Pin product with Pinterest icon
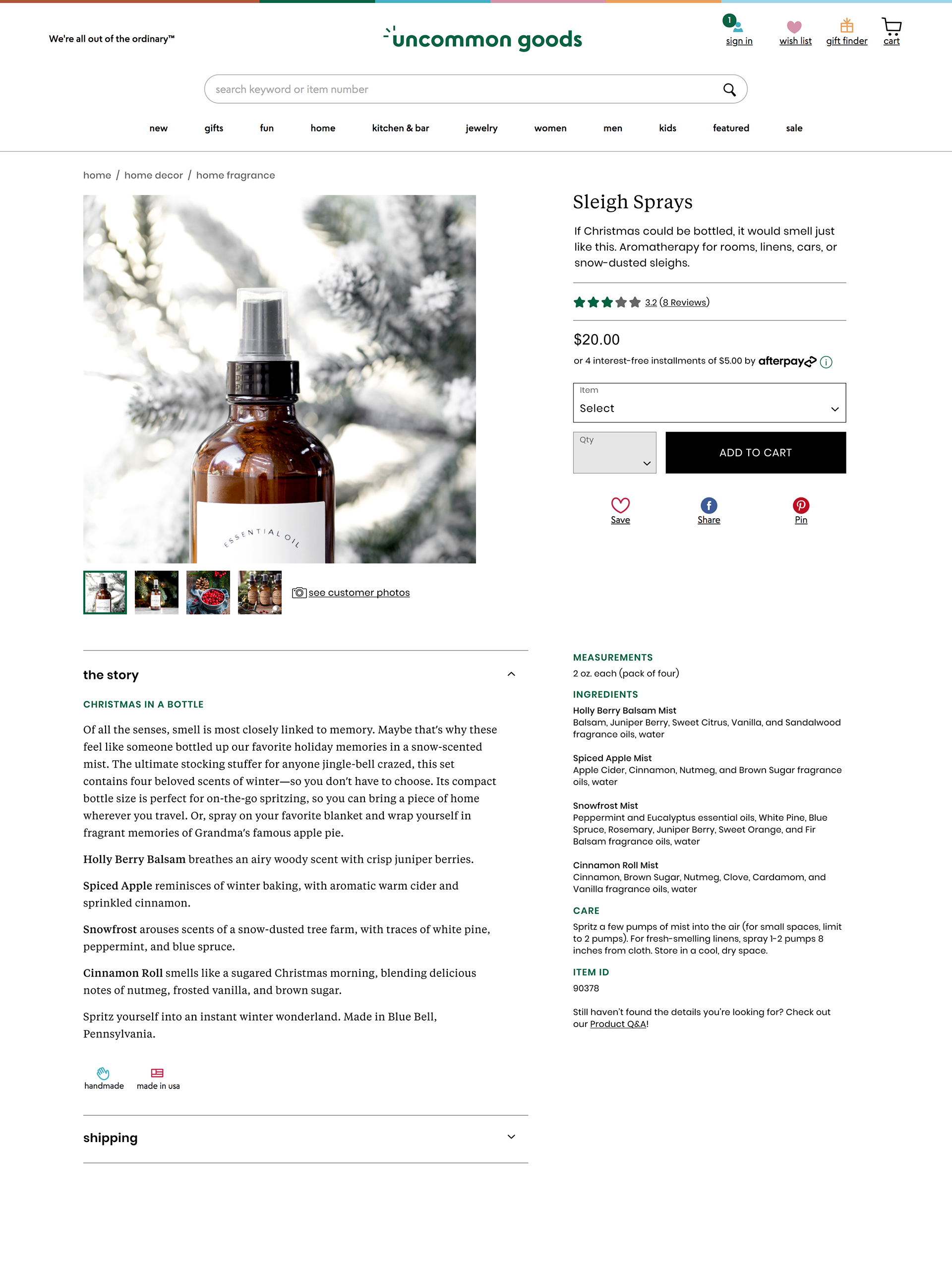This screenshot has width=952, height=1271. 801,505
